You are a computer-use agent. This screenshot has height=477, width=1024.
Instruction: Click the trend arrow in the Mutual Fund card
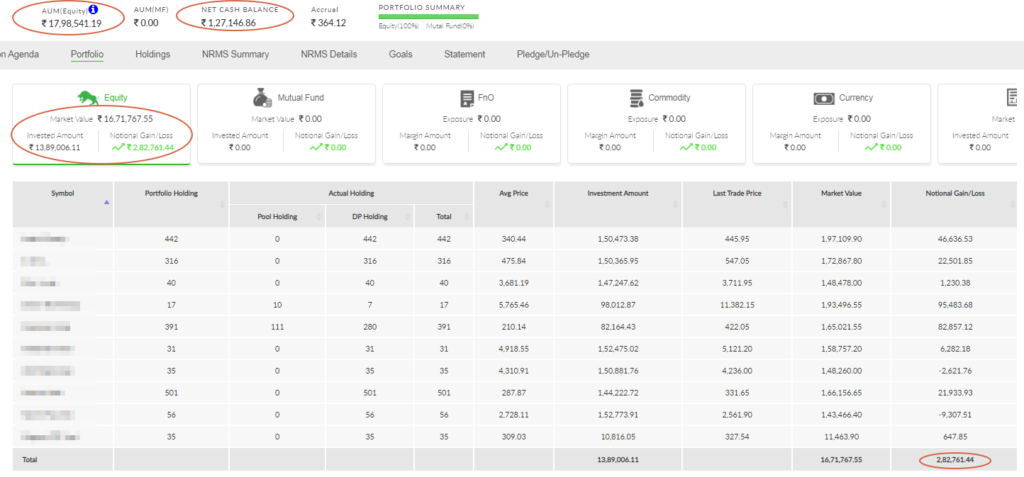315,147
